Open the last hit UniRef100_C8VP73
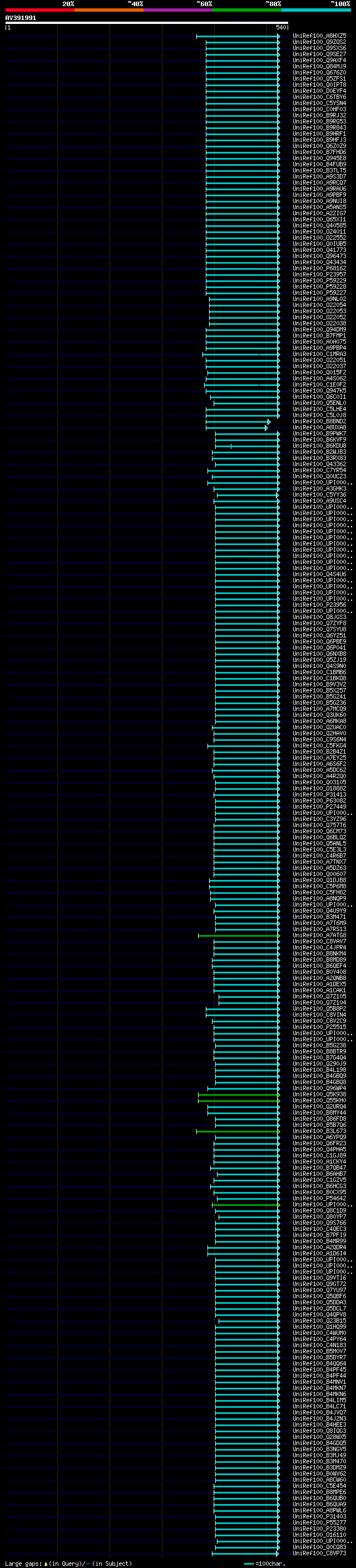Viewport: 356px width, 1568px height. pos(319,1554)
